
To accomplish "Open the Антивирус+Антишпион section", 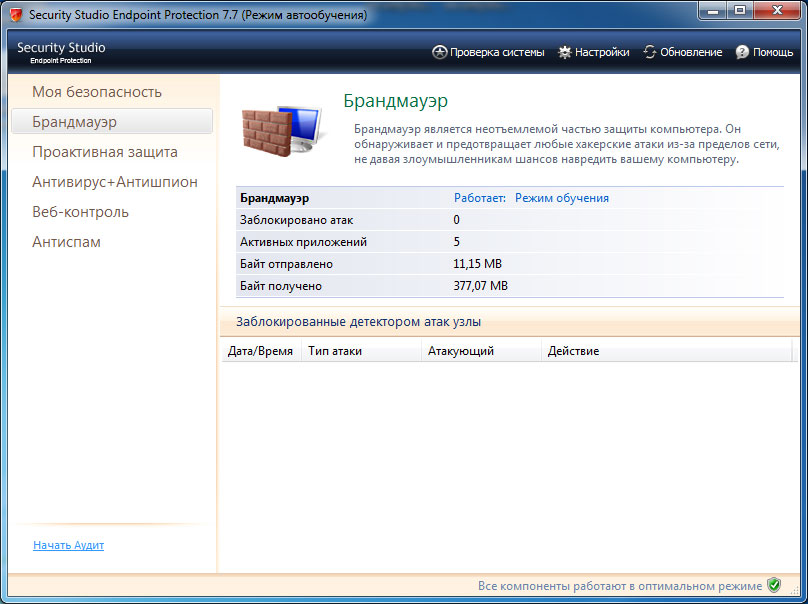I will [113, 181].
